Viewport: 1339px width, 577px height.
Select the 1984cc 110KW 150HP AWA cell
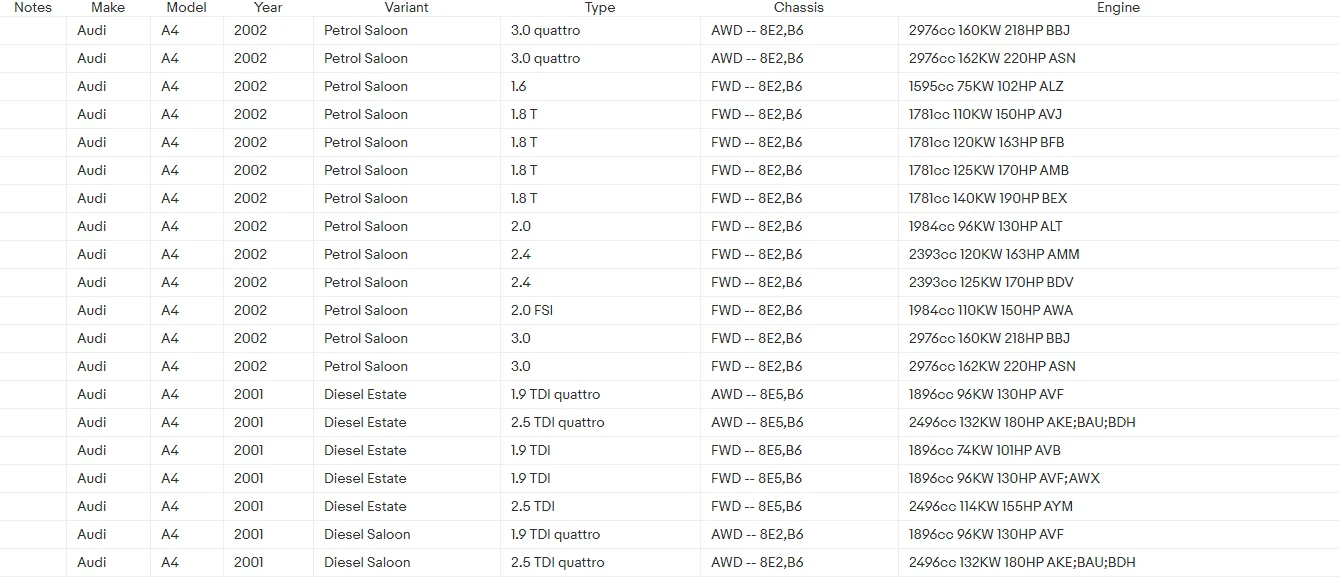[x=991, y=310]
